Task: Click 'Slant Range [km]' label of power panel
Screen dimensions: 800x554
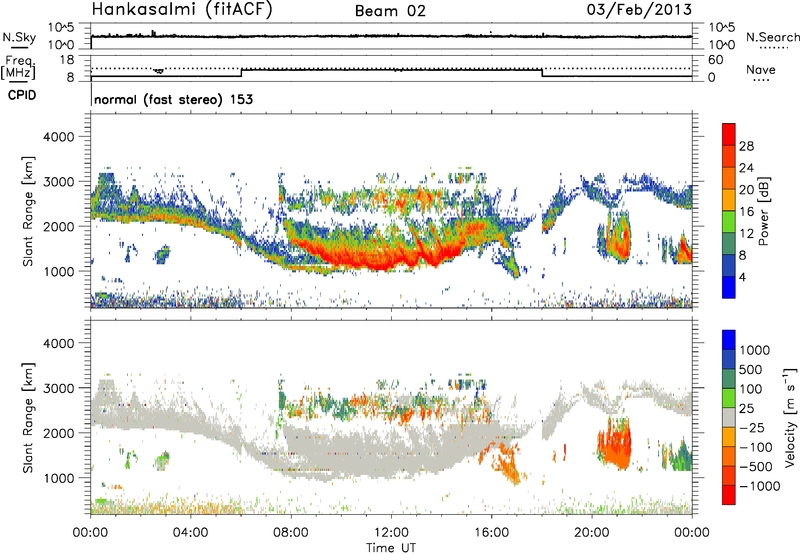Action: pyautogui.click(x=28, y=211)
